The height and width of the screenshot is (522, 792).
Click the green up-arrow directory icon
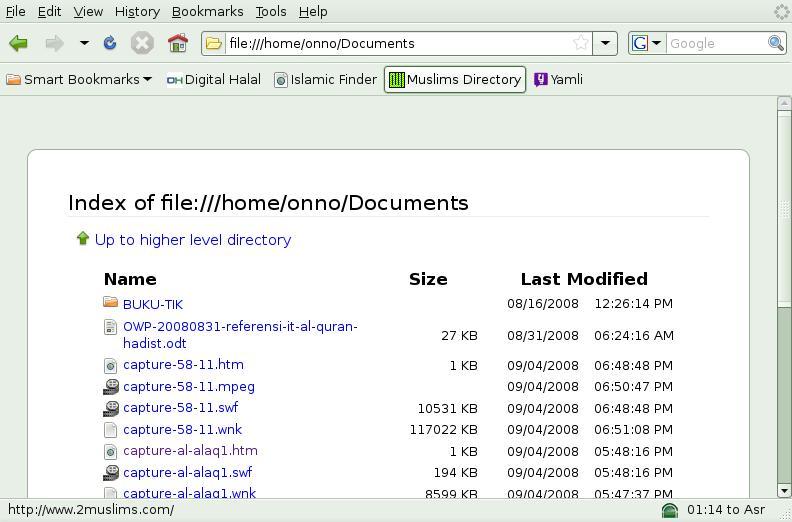pos(83,239)
